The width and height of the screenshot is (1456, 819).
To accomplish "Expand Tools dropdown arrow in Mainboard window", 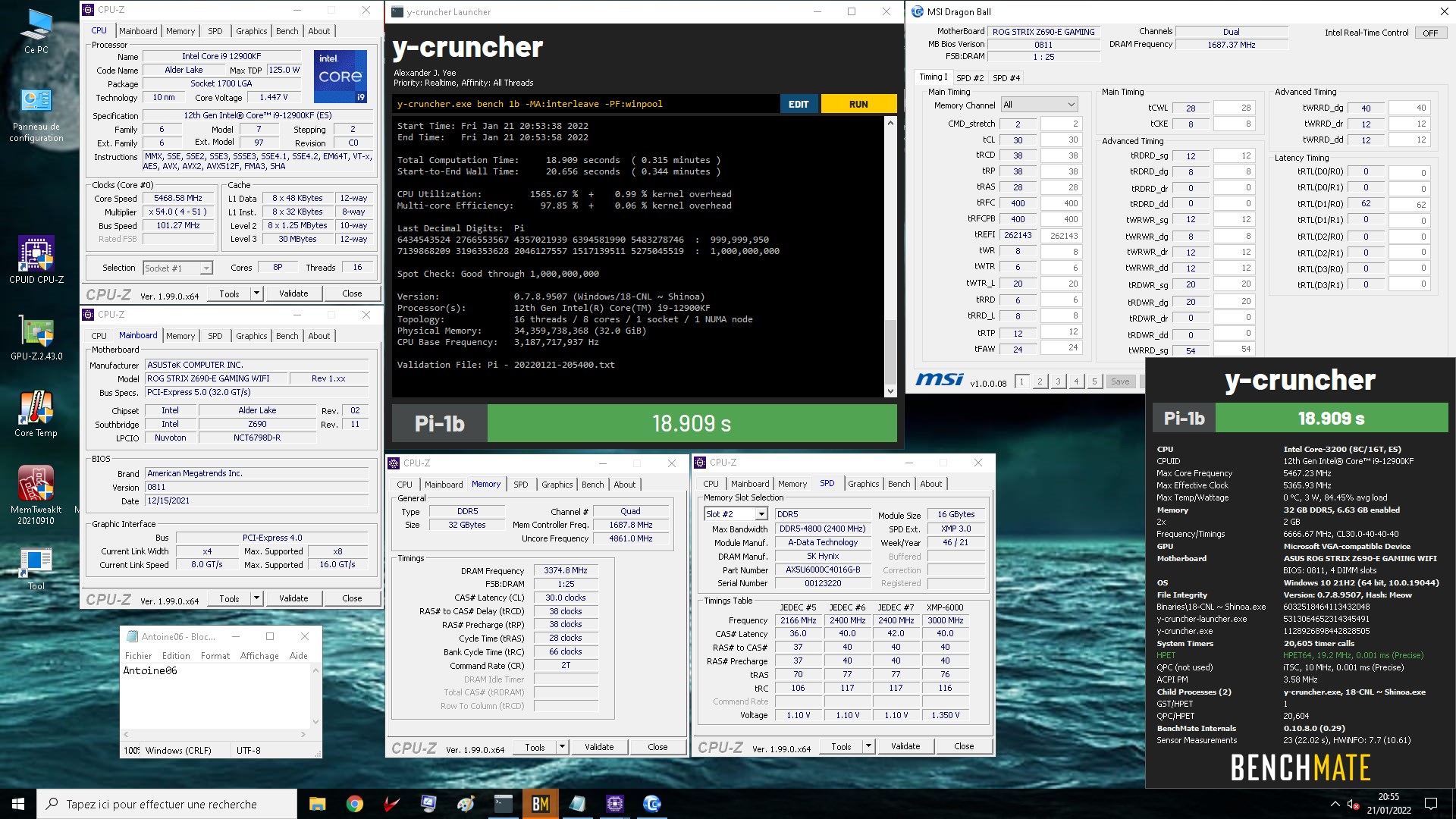I will coord(256,598).
